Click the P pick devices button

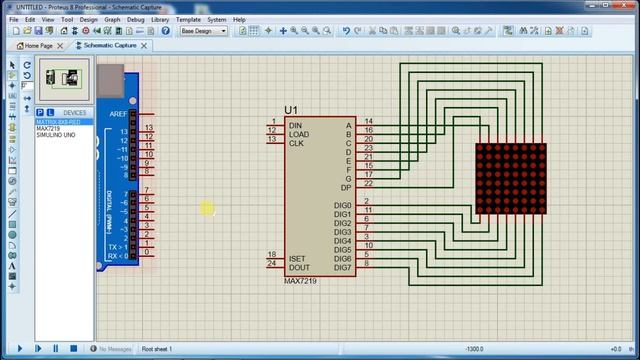click(x=40, y=112)
